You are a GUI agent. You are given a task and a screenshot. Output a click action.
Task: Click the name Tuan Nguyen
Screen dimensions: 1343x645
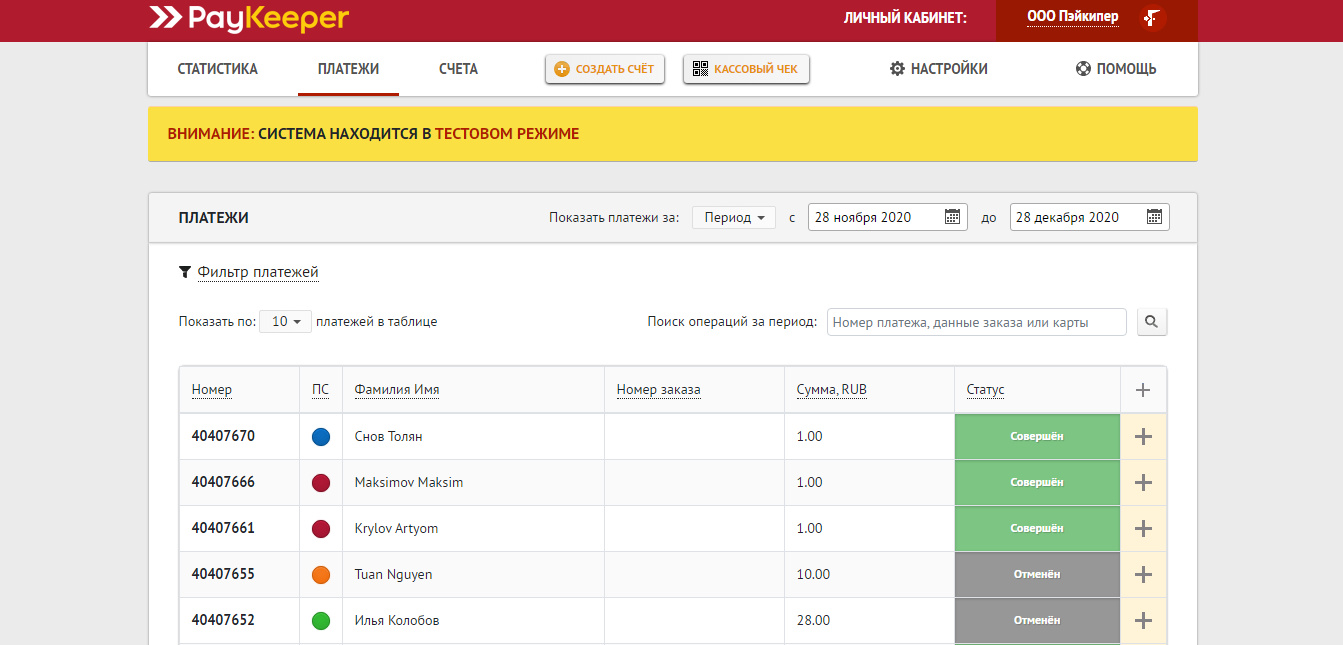(394, 574)
